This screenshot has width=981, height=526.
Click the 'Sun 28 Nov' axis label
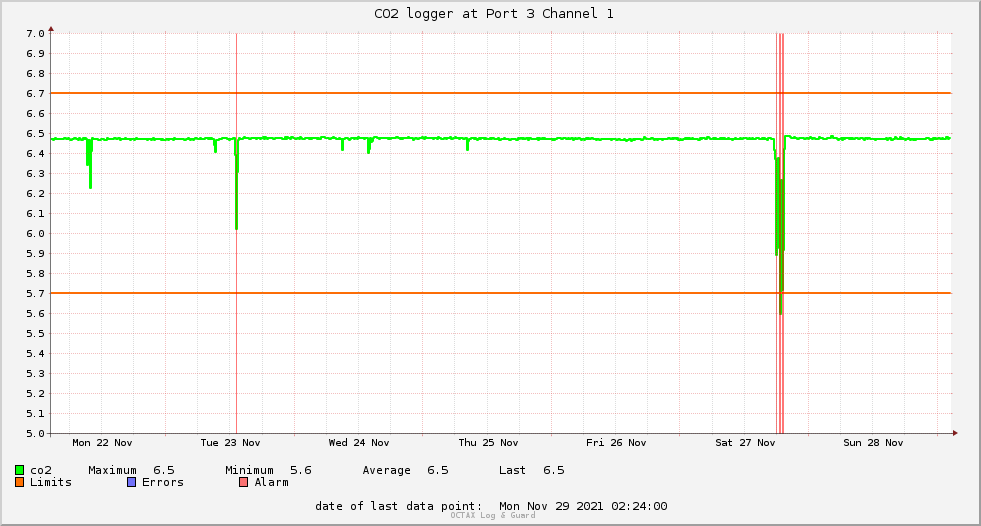873,443
